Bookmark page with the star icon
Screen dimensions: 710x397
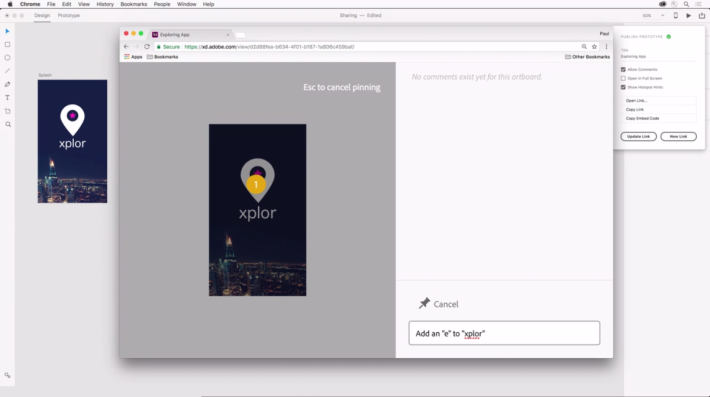click(x=594, y=47)
